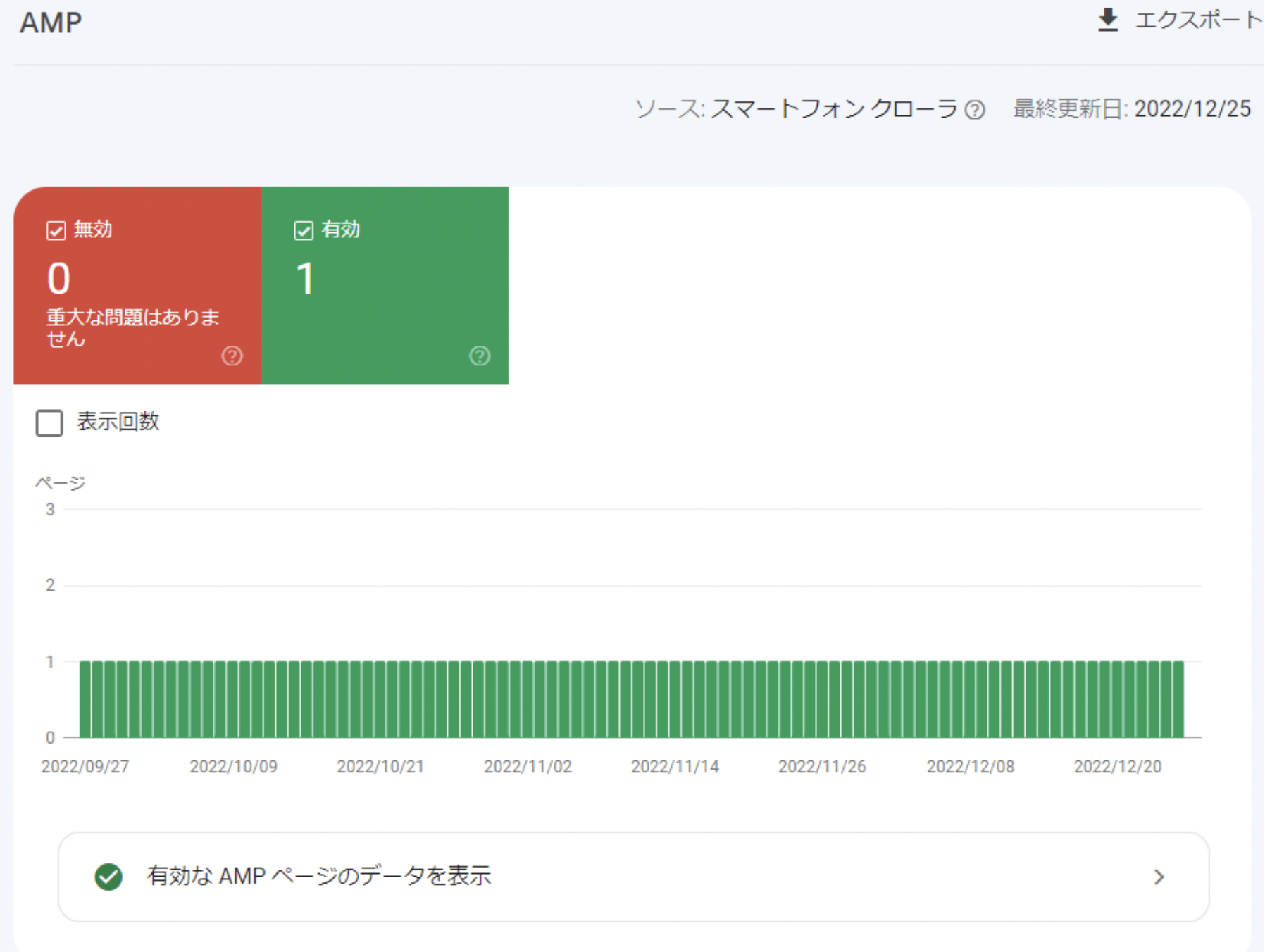Click the 2022/12/20 axis date label

pos(1118,767)
